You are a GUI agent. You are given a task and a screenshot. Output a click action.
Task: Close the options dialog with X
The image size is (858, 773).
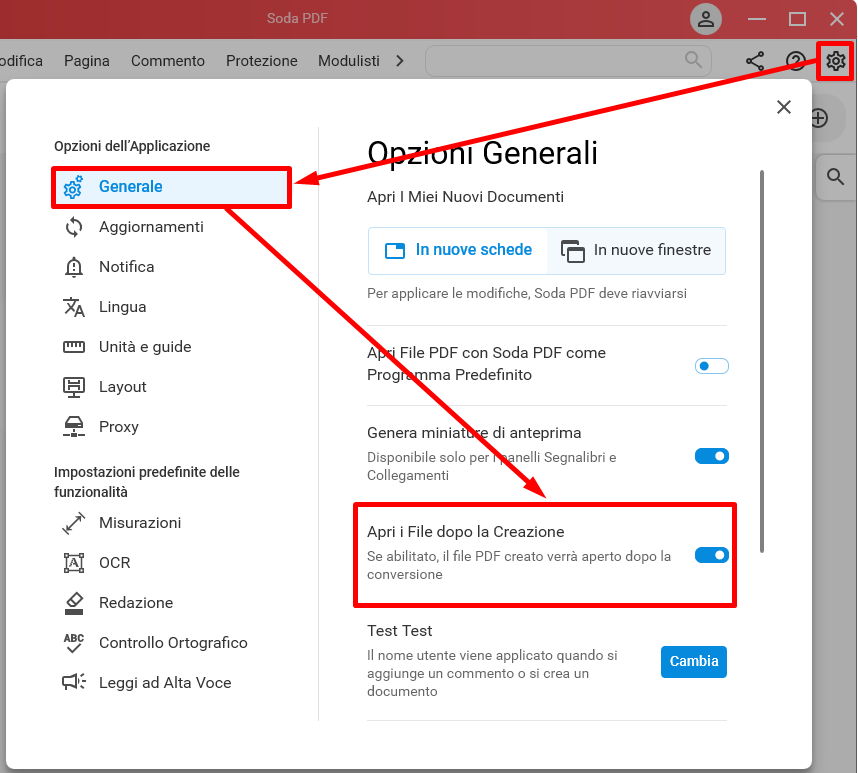coord(784,107)
